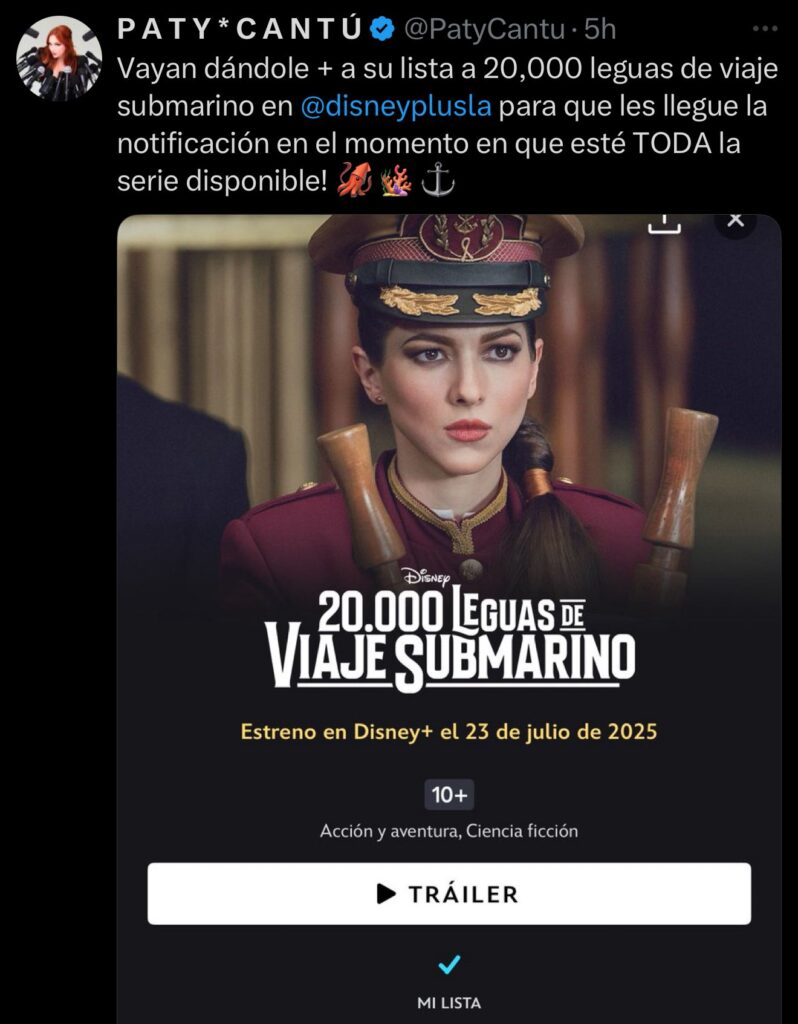Click the blue verified badge
Viewport: 798px width, 1024px height.
[383, 29]
